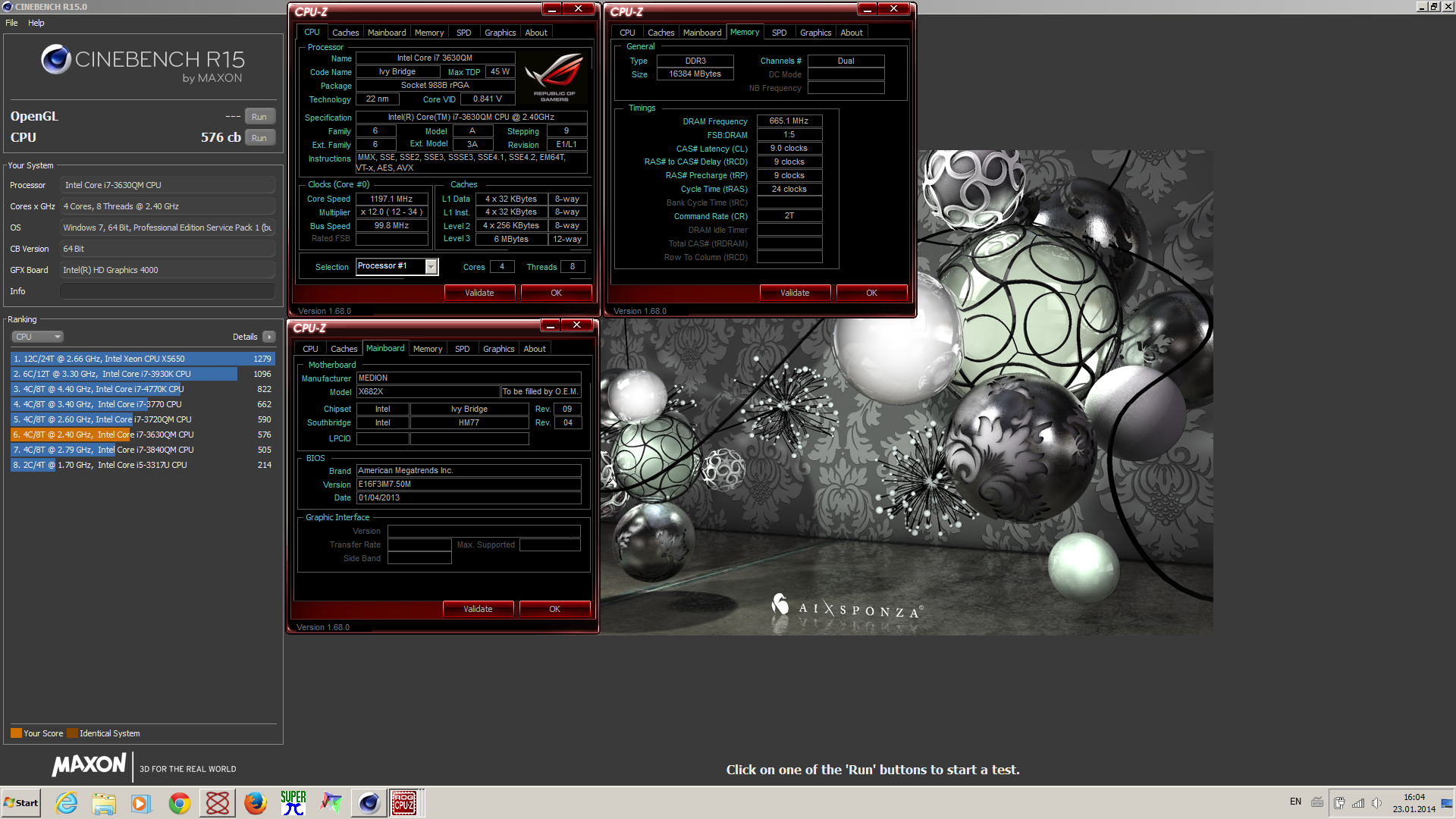The image size is (1456, 819).
Task: Click the GFX Board field HD Graphics 4000
Action: pyautogui.click(x=168, y=270)
